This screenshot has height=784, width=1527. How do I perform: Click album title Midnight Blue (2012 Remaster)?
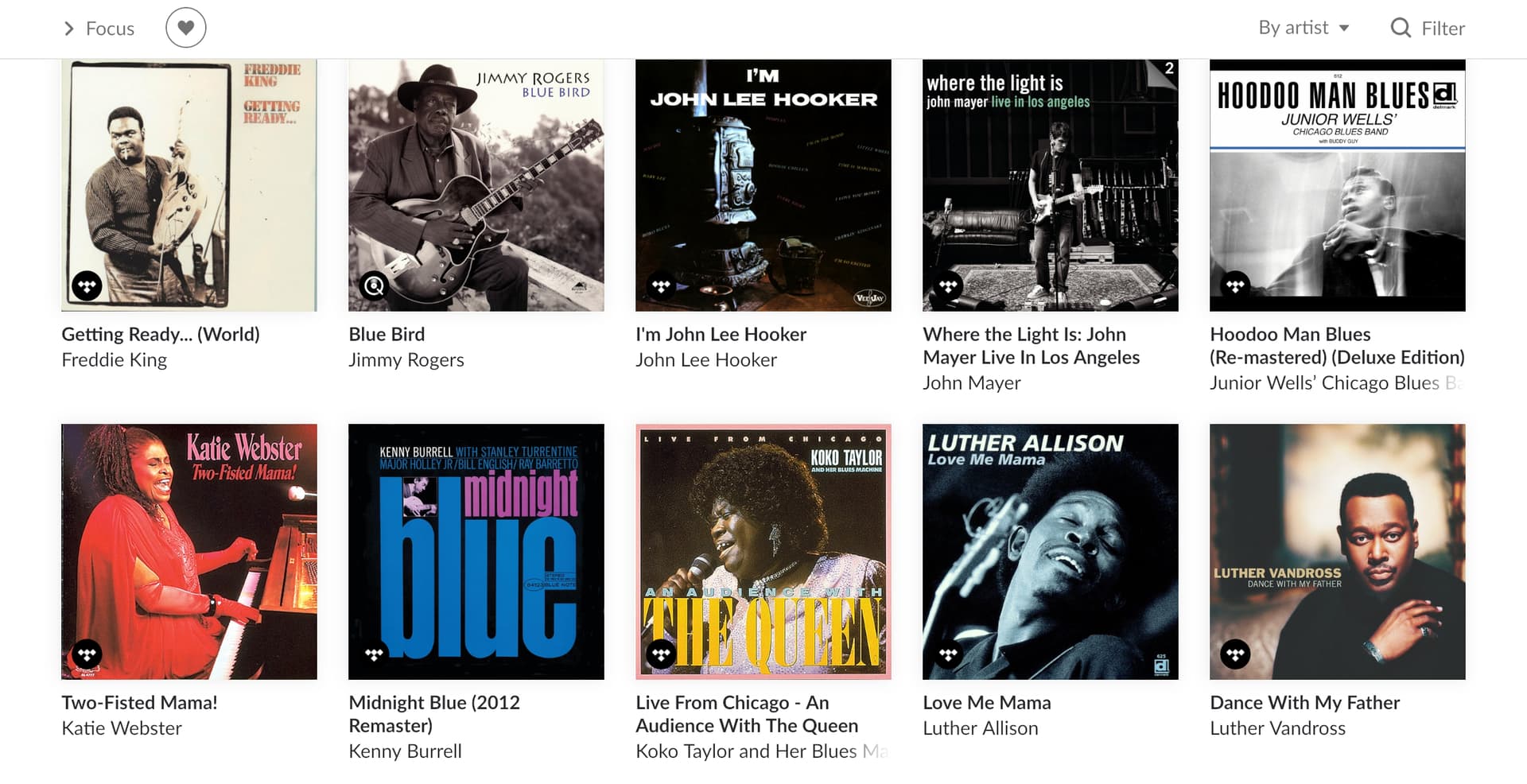click(x=434, y=714)
